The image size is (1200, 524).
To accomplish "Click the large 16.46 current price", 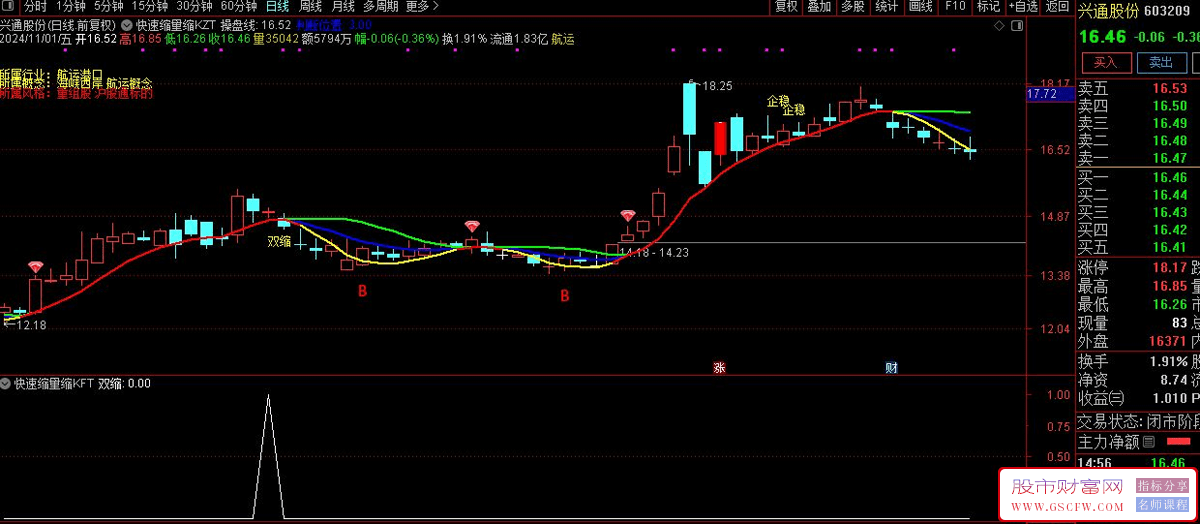I will [1101, 37].
